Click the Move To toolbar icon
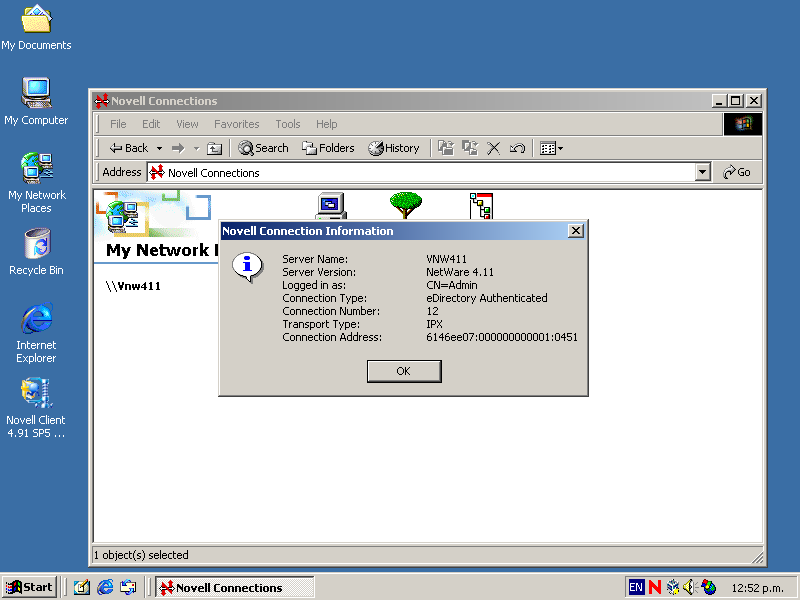 coord(446,148)
